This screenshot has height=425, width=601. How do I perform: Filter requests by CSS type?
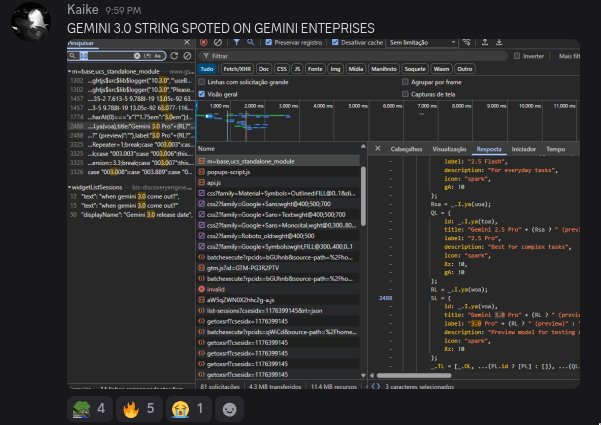[x=282, y=69]
